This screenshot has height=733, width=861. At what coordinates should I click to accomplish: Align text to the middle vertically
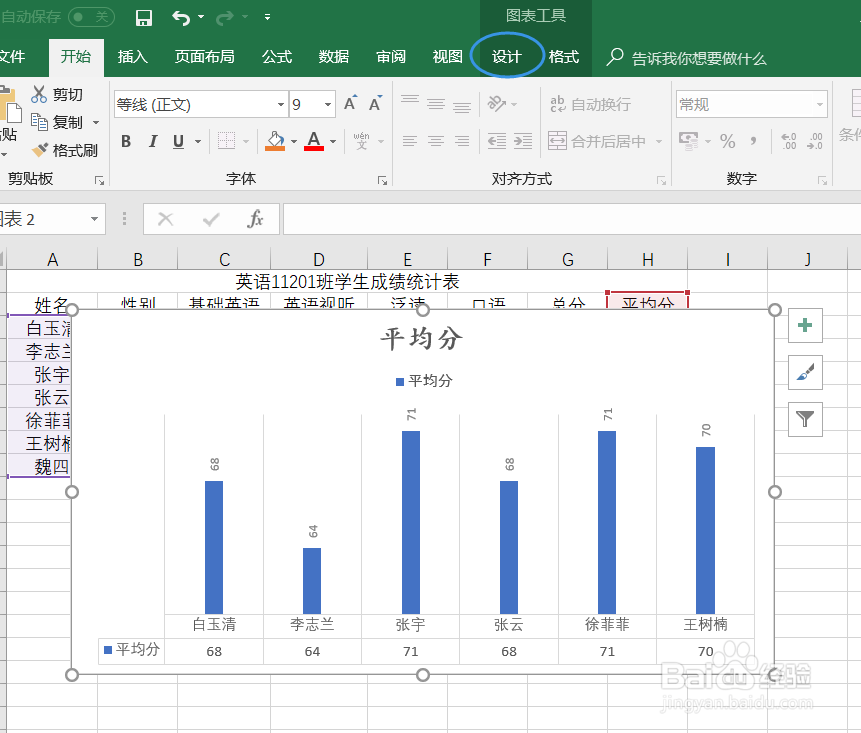(436, 103)
